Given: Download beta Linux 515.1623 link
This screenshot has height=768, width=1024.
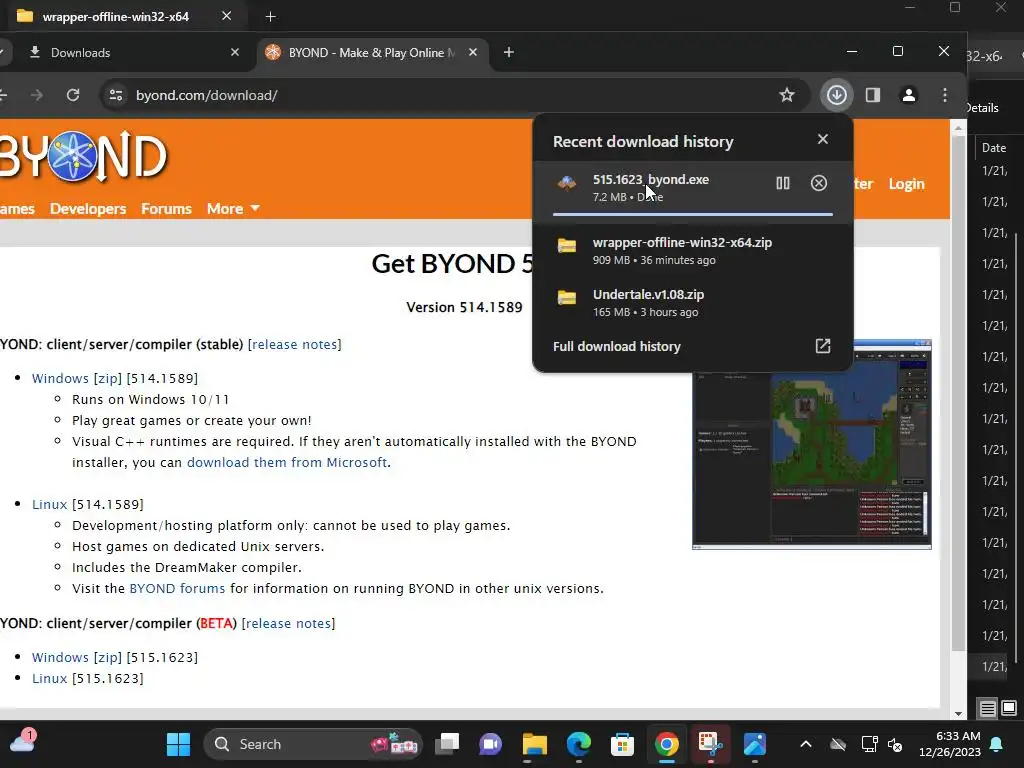Looking at the screenshot, I should [x=50, y=679].
